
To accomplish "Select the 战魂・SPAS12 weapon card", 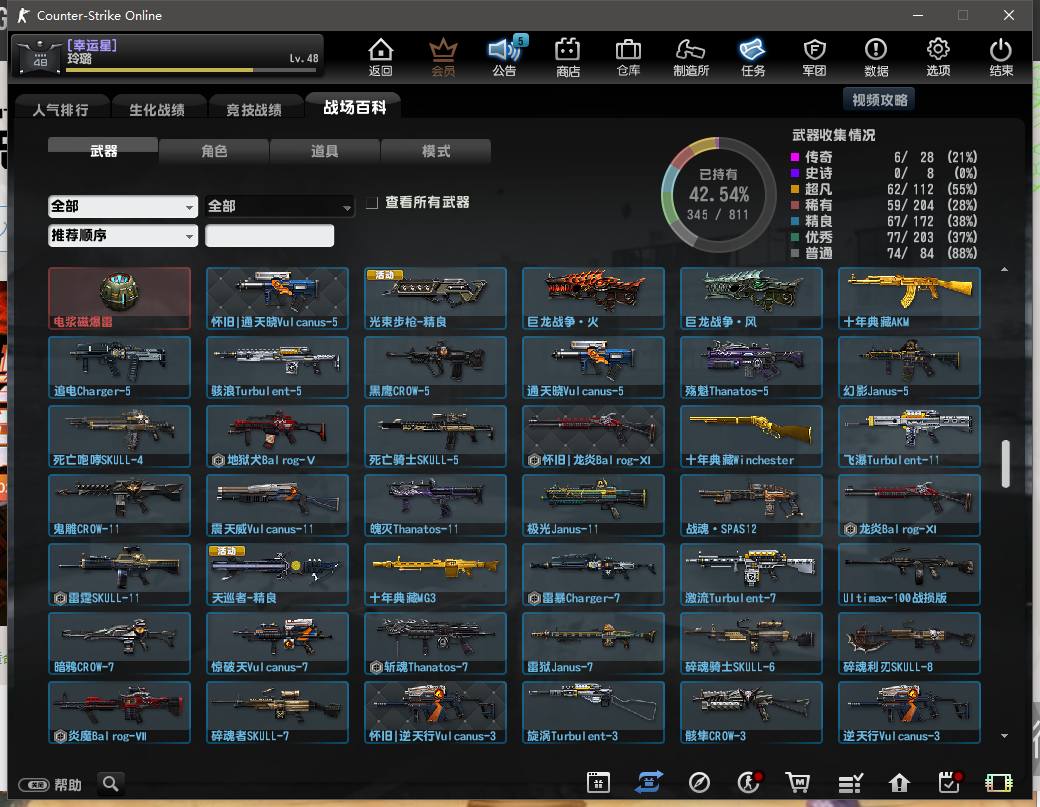I will (751, 505).
